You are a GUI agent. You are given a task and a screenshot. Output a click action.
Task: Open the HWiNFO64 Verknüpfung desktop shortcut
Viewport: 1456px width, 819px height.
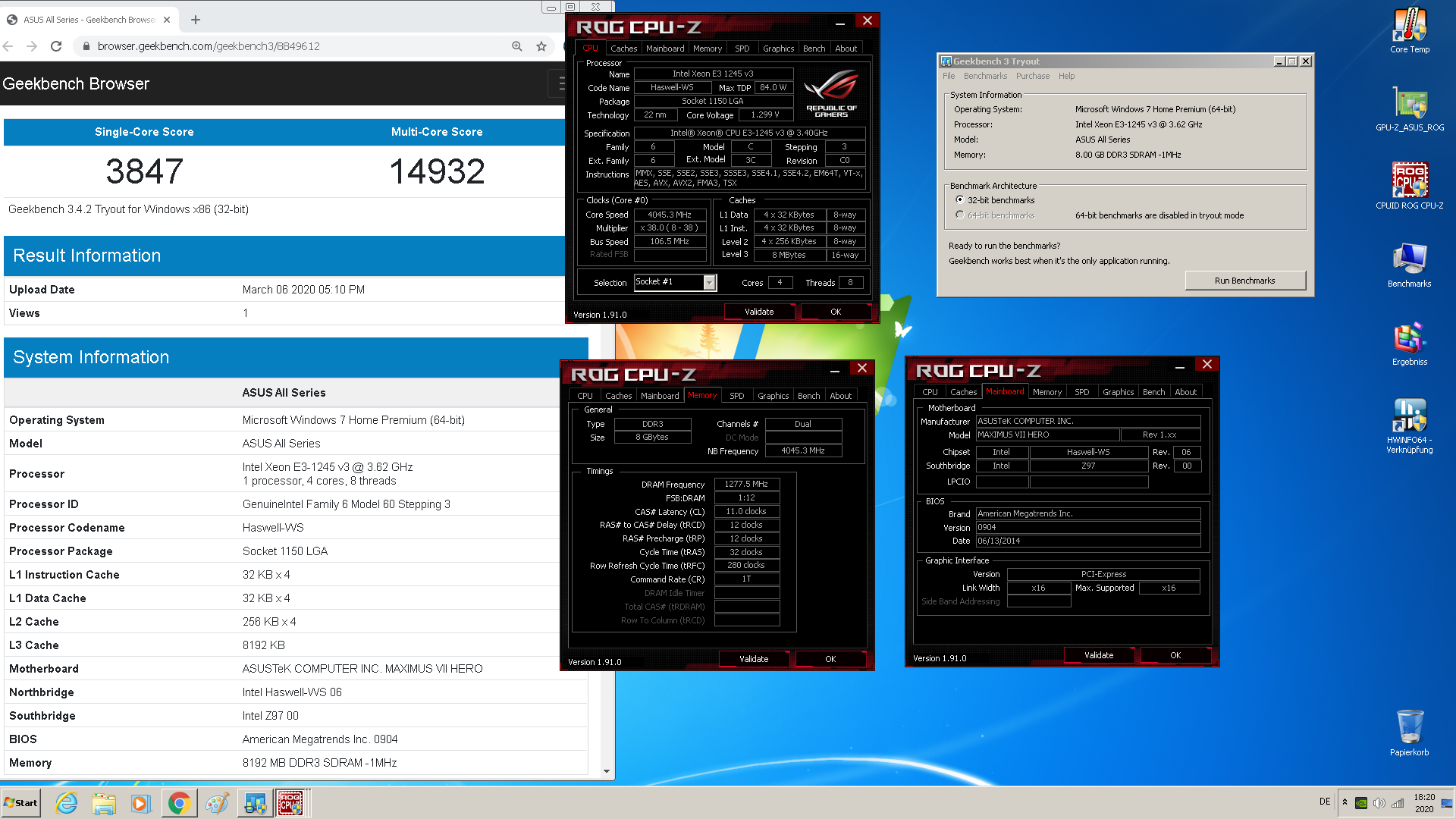[1409, 426]
